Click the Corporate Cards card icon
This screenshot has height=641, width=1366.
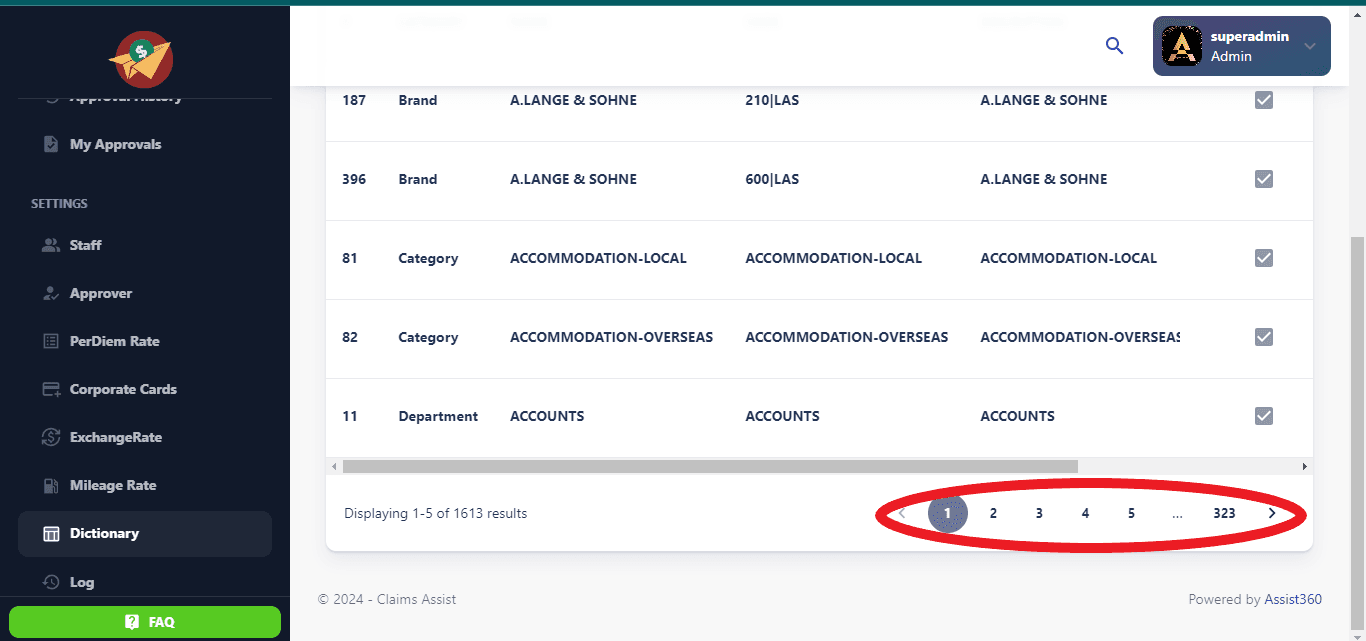51,389
